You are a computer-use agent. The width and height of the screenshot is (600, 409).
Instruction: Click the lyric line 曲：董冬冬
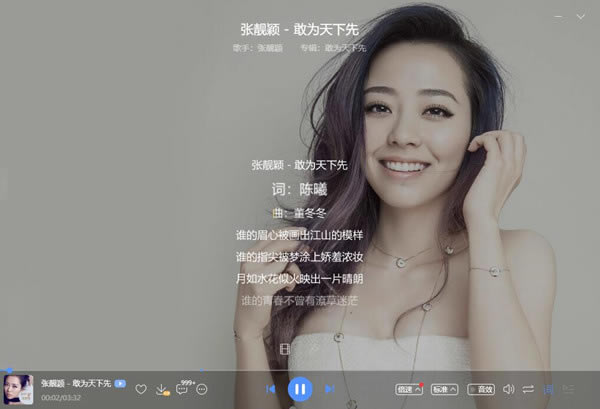click(299, 213)
